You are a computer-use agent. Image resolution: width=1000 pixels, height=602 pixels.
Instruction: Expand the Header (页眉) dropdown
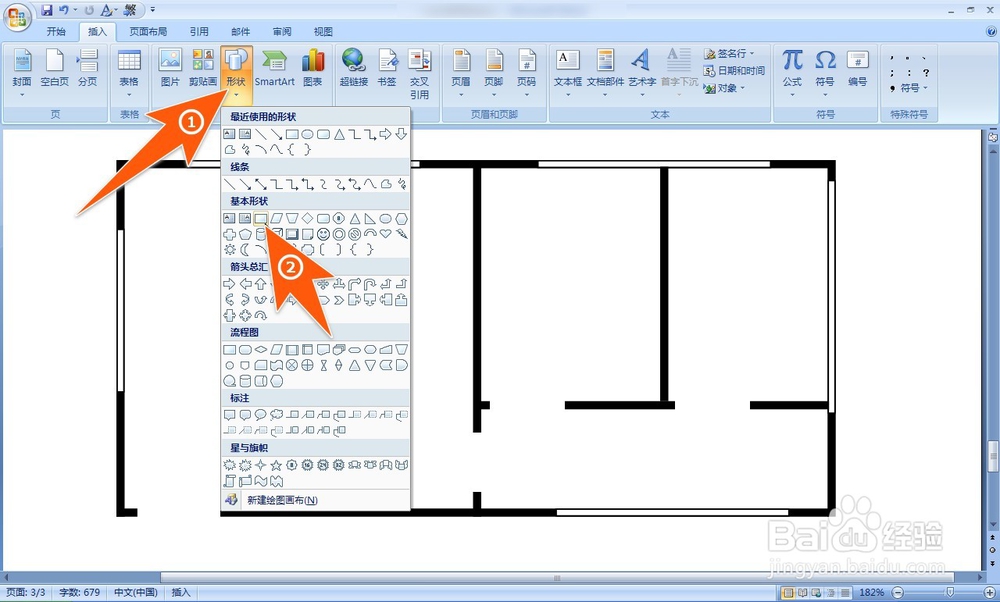460,72
